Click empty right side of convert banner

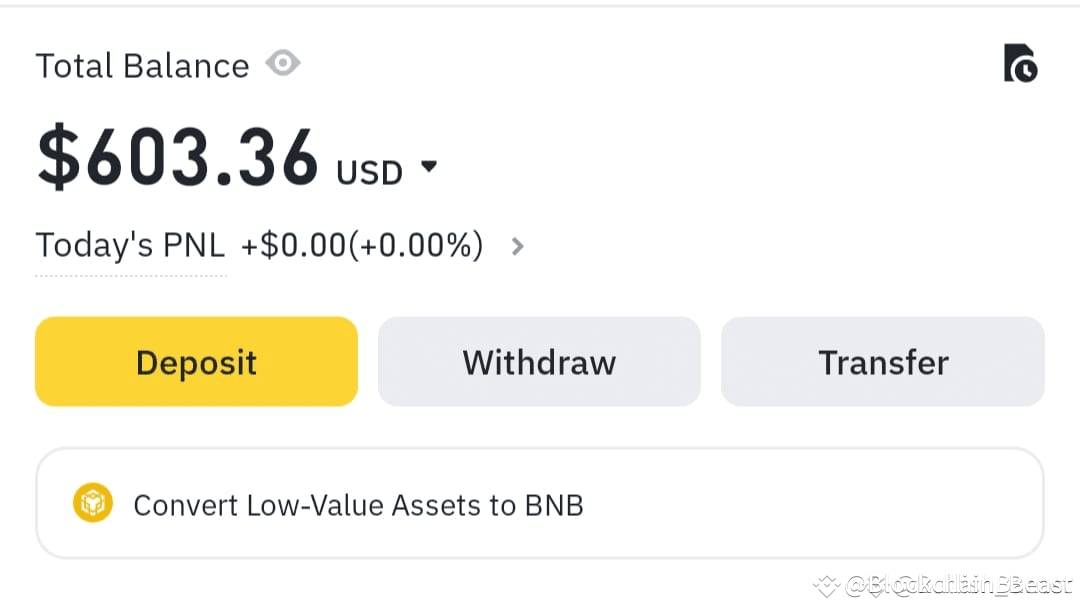[850, 503]
